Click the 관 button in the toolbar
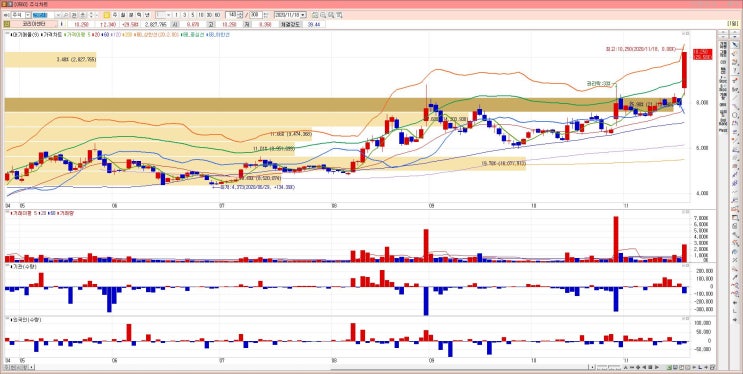Image resolution: width=743 pixels, height=374 pixels. click(x=74, y=15)
